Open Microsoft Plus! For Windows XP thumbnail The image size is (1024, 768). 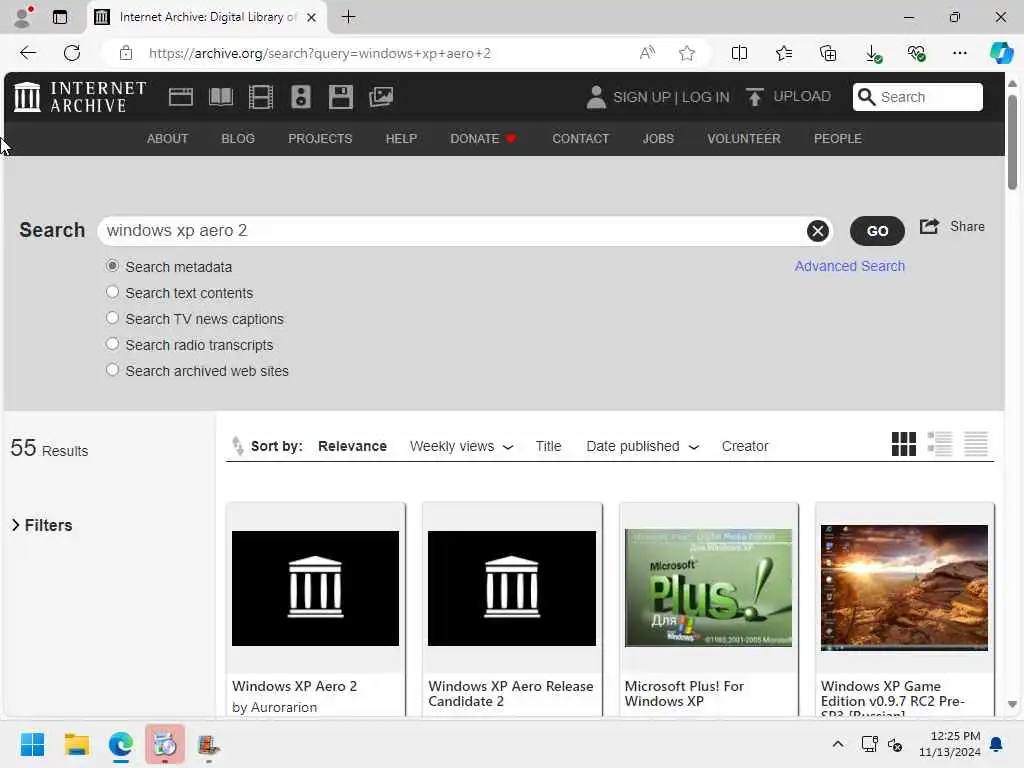coord(708,587)
